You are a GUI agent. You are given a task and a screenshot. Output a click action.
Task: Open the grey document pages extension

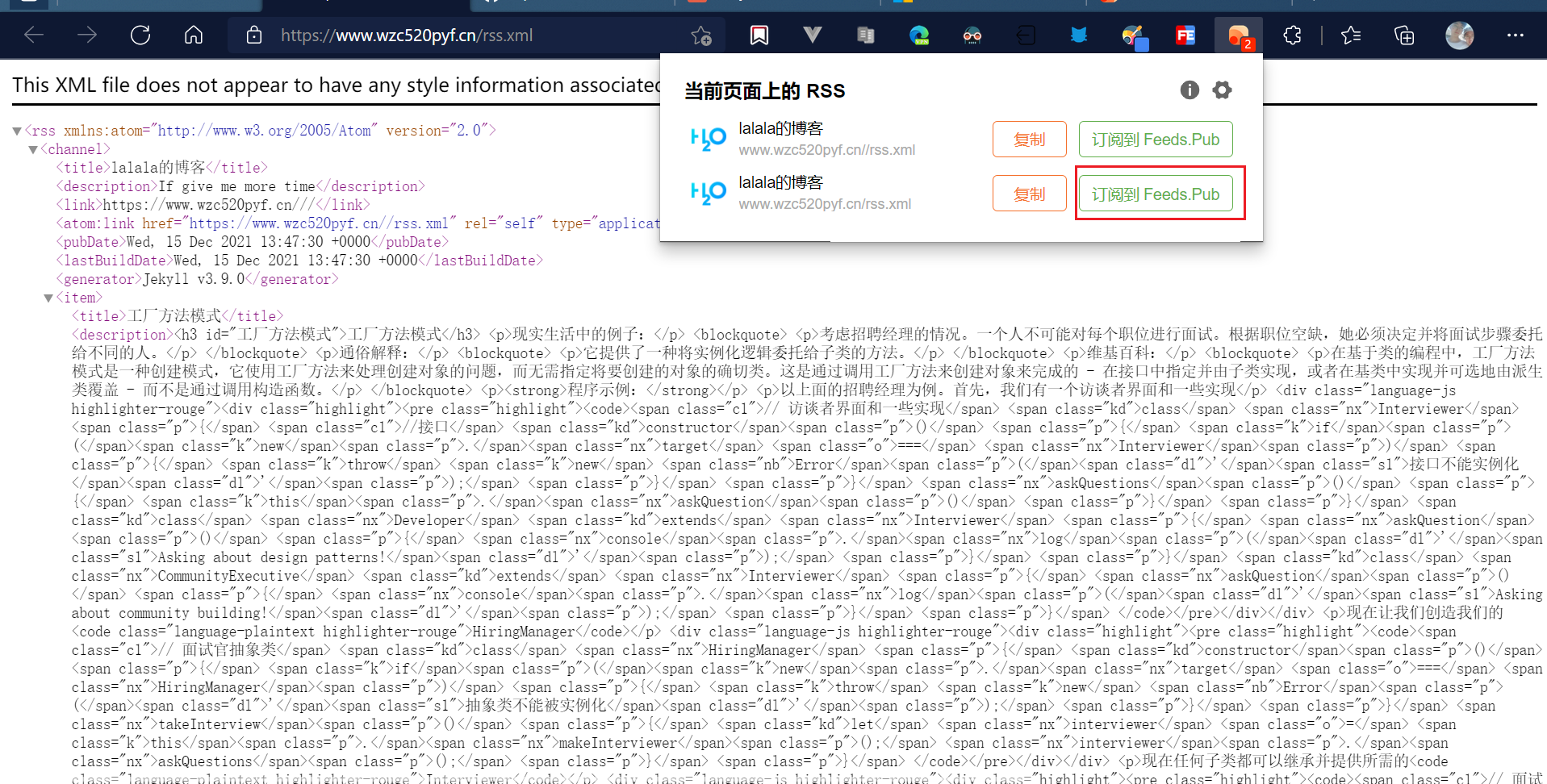click(866, 35)
